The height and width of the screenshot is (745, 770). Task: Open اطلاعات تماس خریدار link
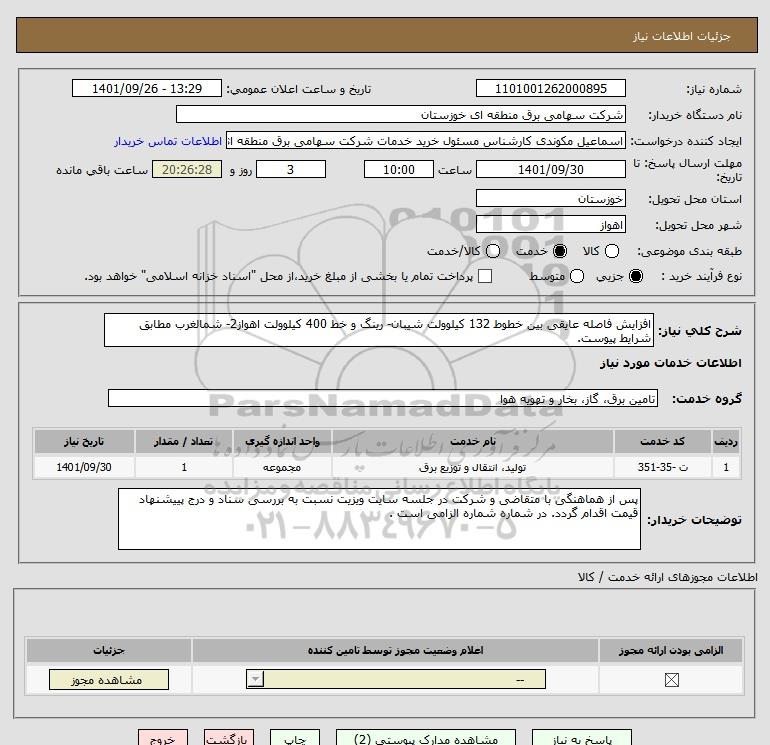tap(168, 141)
